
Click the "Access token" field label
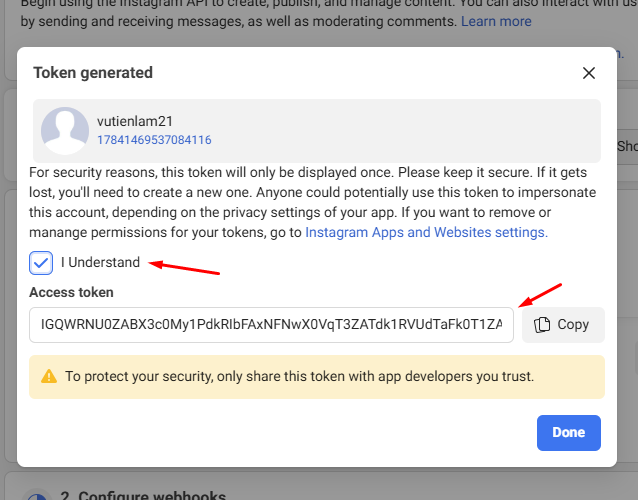click(71, 292)
